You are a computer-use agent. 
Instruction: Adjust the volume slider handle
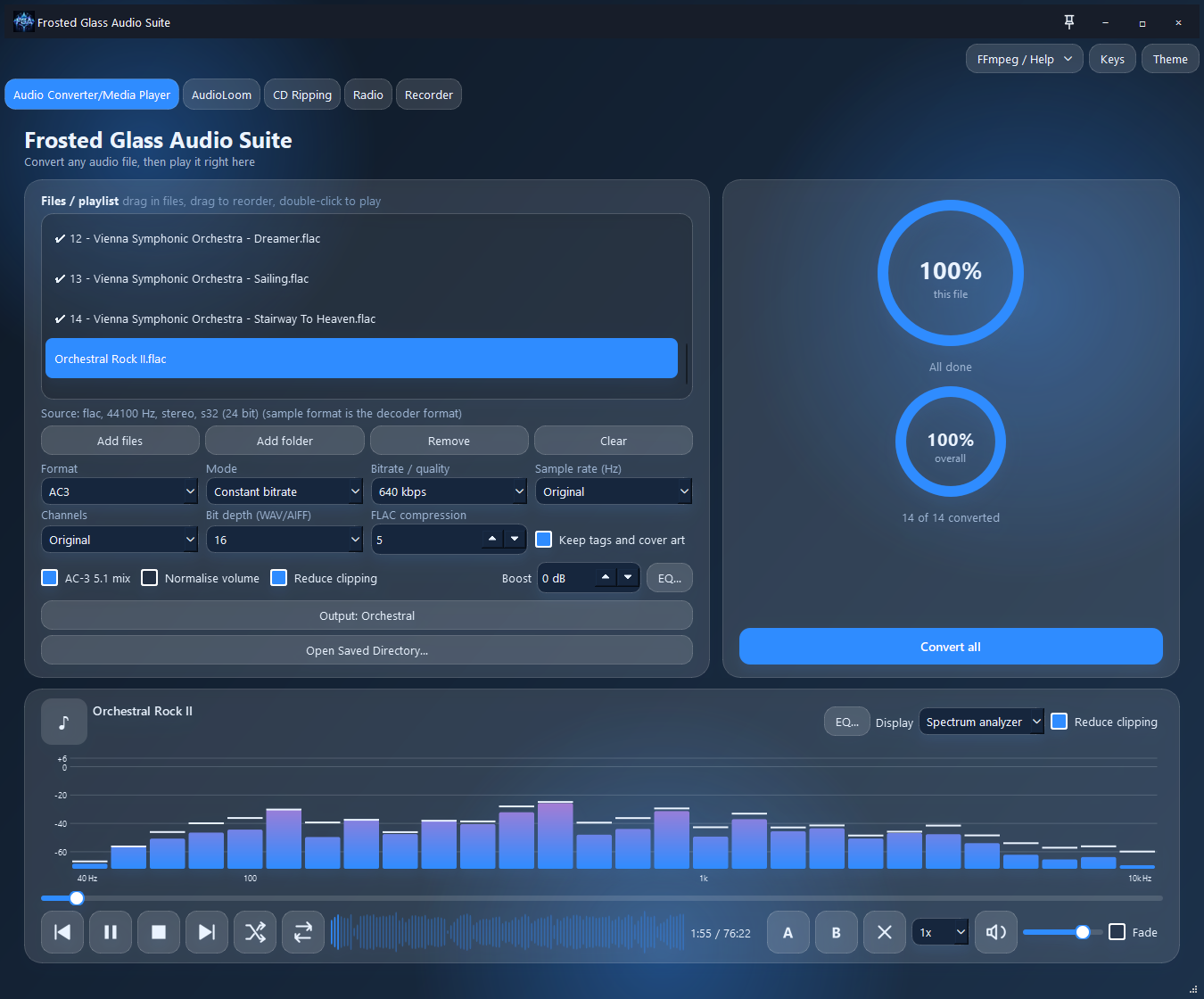1083,932
